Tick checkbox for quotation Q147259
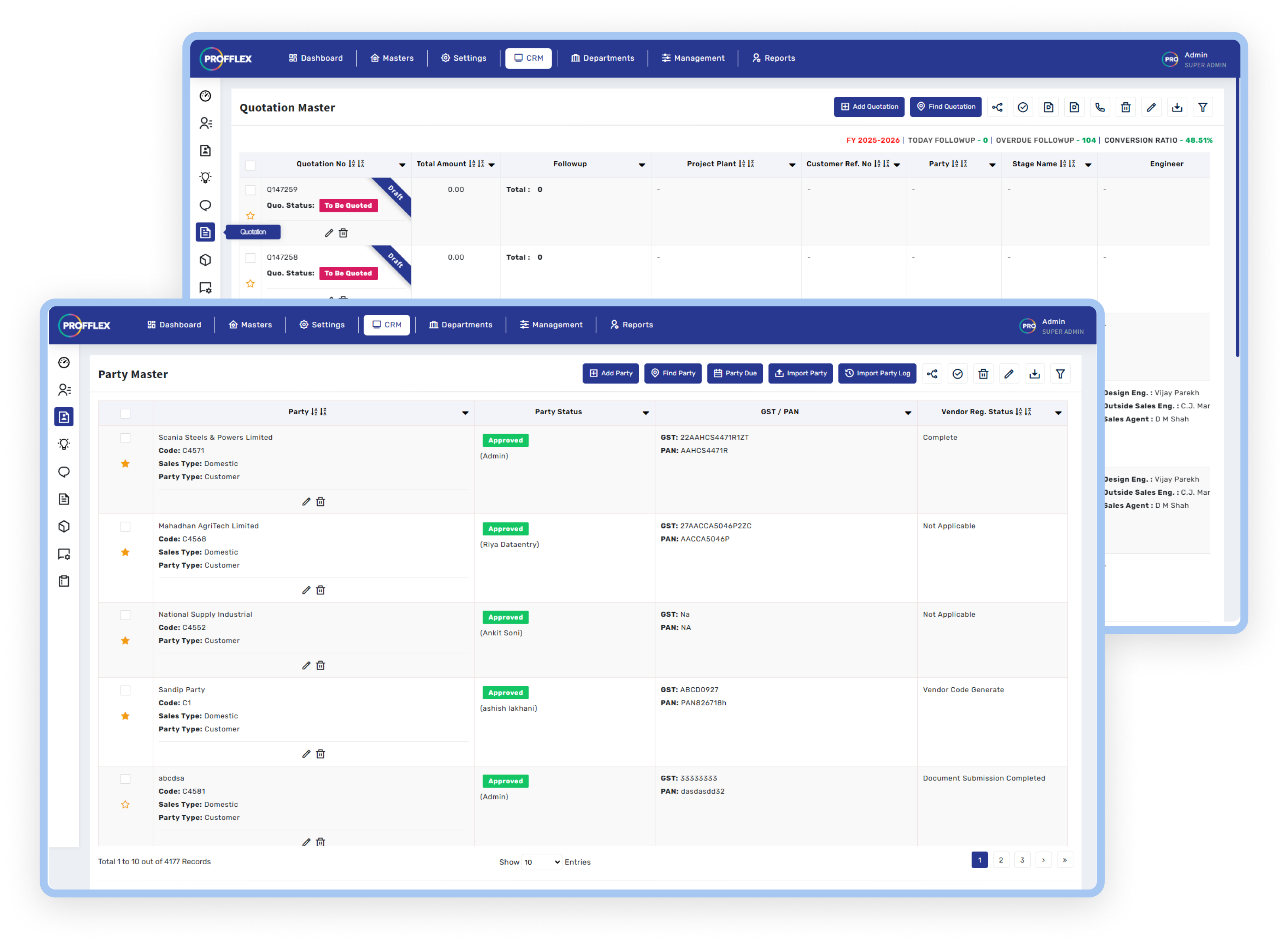The image size is (1288, 945). pos(250,190)
